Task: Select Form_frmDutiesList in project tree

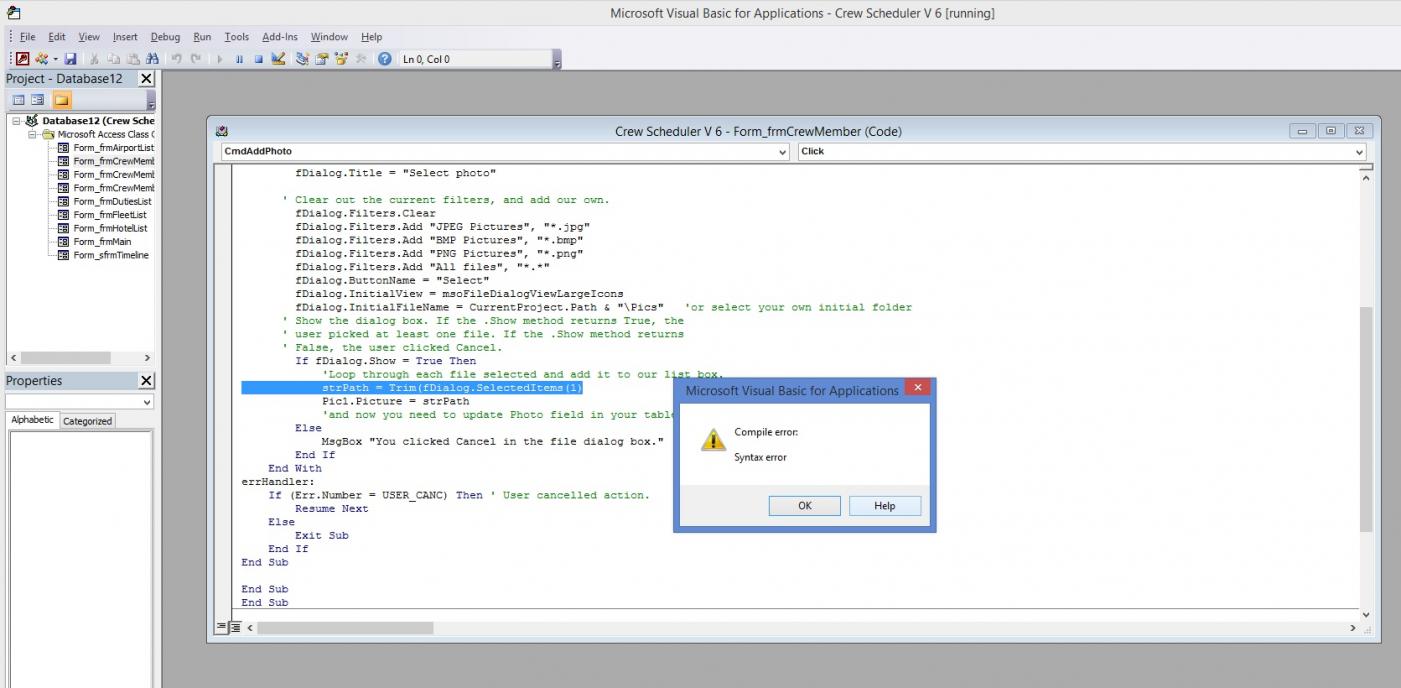Action: click(112, 201)
